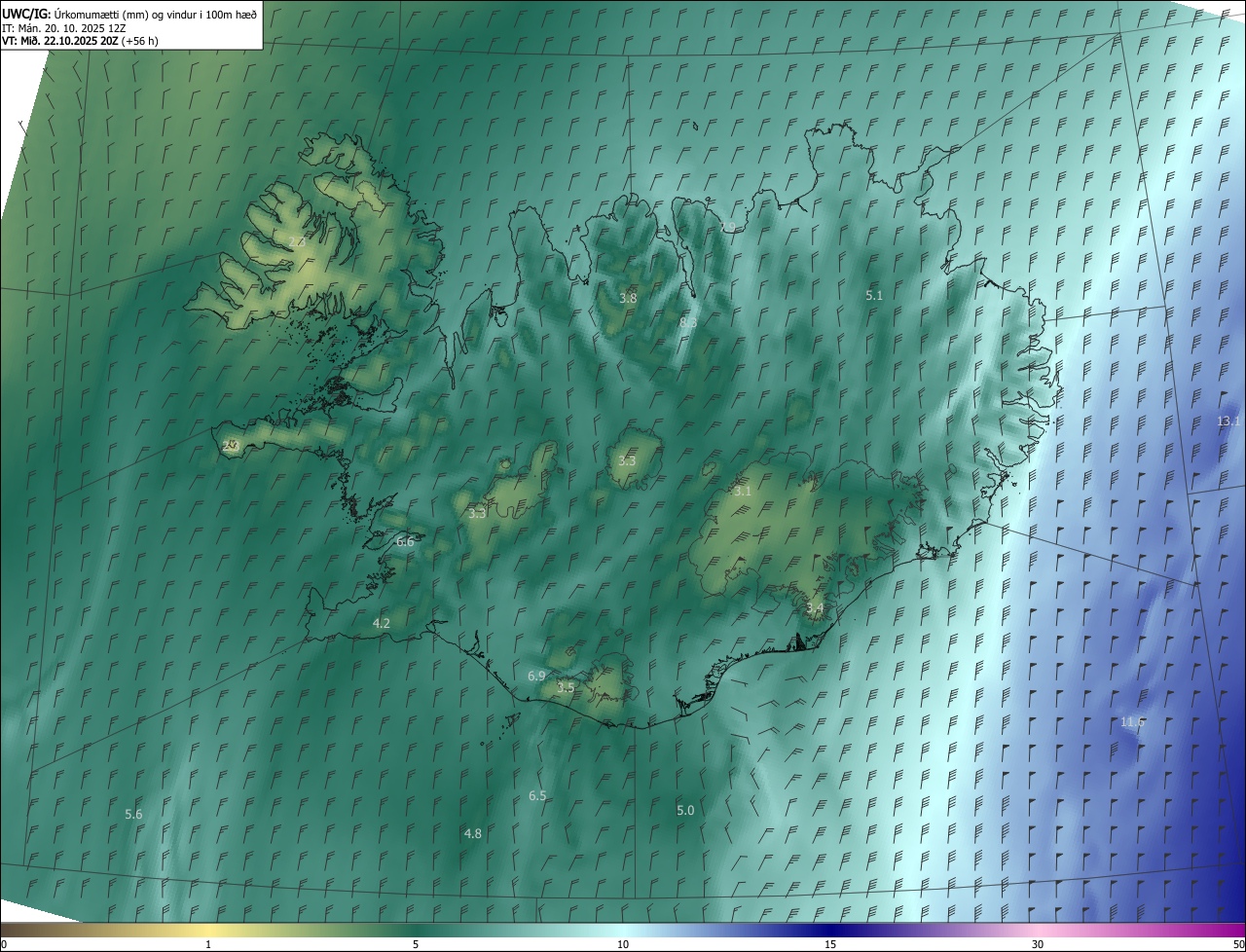
Task: Select the '5.6' value over the southwest ocean
Action: (x=134, y=814)
